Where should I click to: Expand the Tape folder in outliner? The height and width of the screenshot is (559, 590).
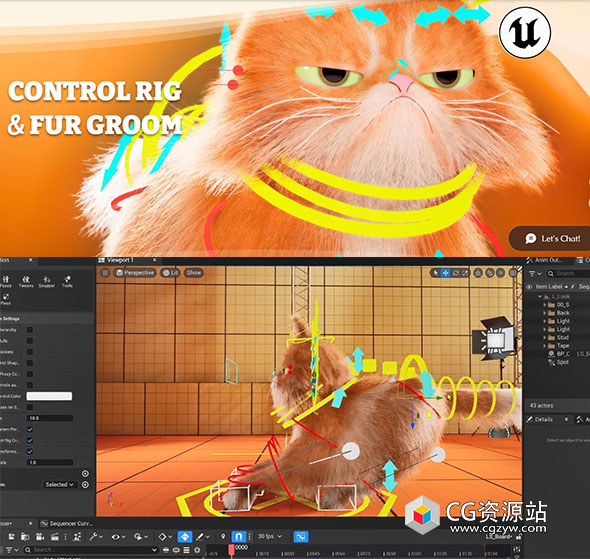544,346
